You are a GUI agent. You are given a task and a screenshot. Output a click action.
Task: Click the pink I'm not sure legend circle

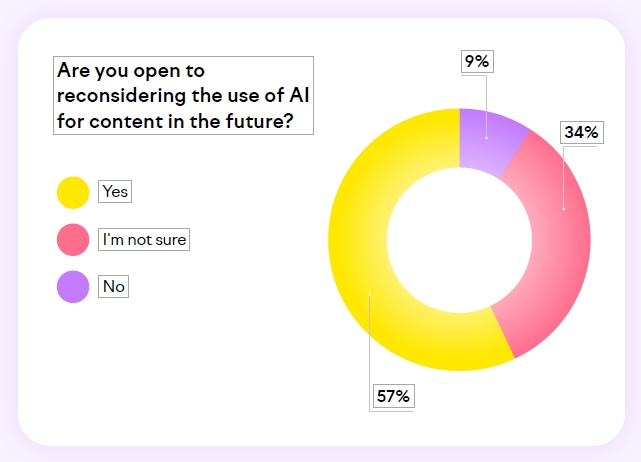click(x=73, y=240)
